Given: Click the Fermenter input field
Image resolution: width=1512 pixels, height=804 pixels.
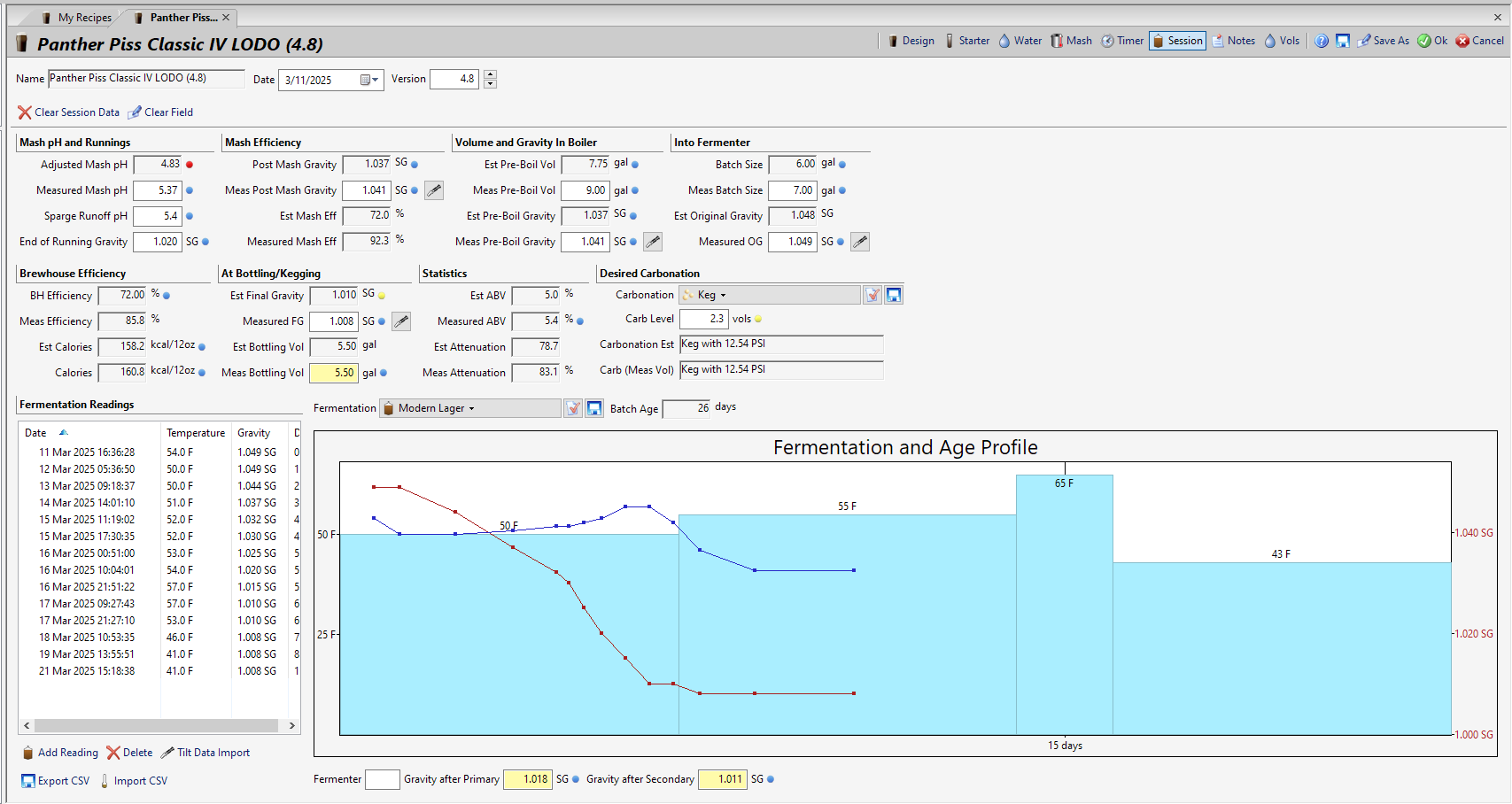Looking at the screenshot, I should pos(383,779).
